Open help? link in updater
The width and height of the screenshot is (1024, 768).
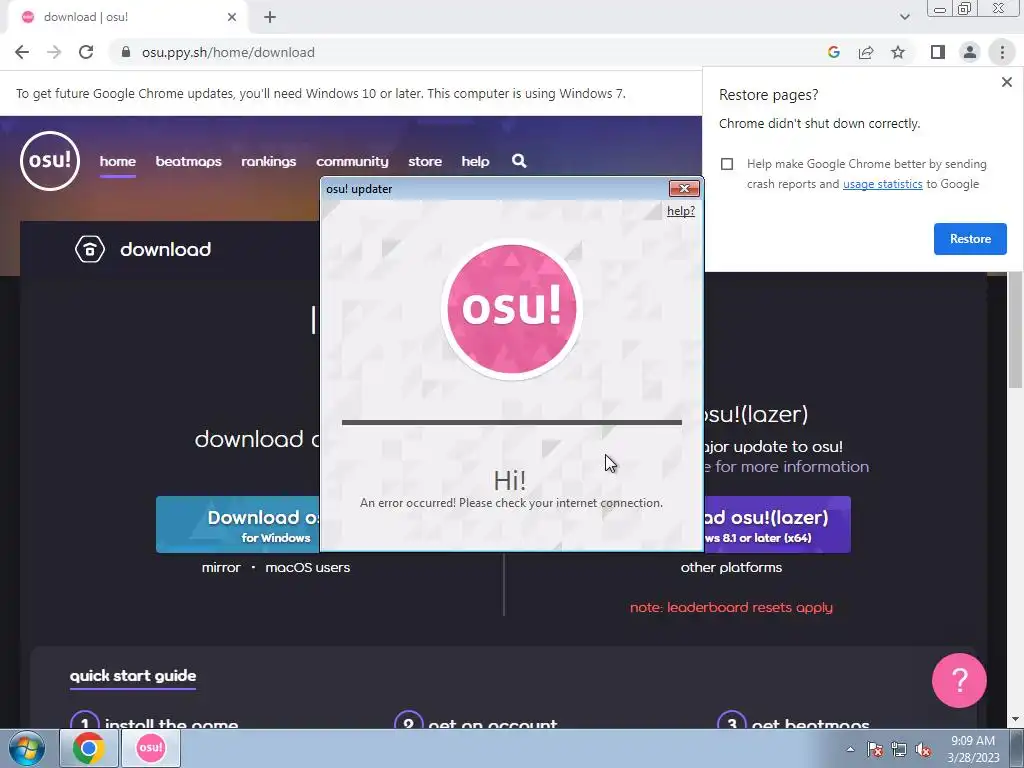tap(680, 211)
